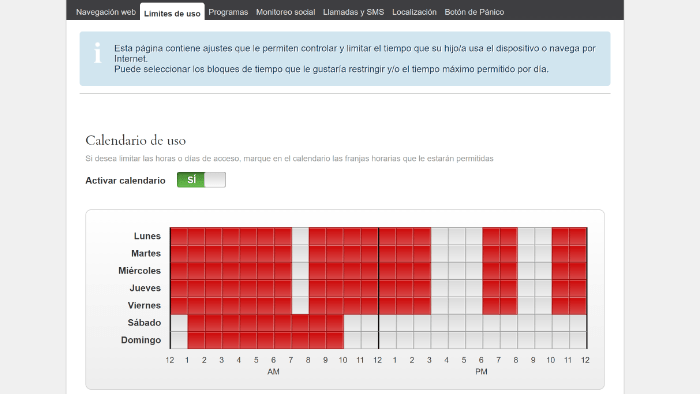Image resolution: width=700 pixels, height=394 pixels.
Task: Toggle the Martes 3 PM calendar slot
Action: click(x=439, y=253)
